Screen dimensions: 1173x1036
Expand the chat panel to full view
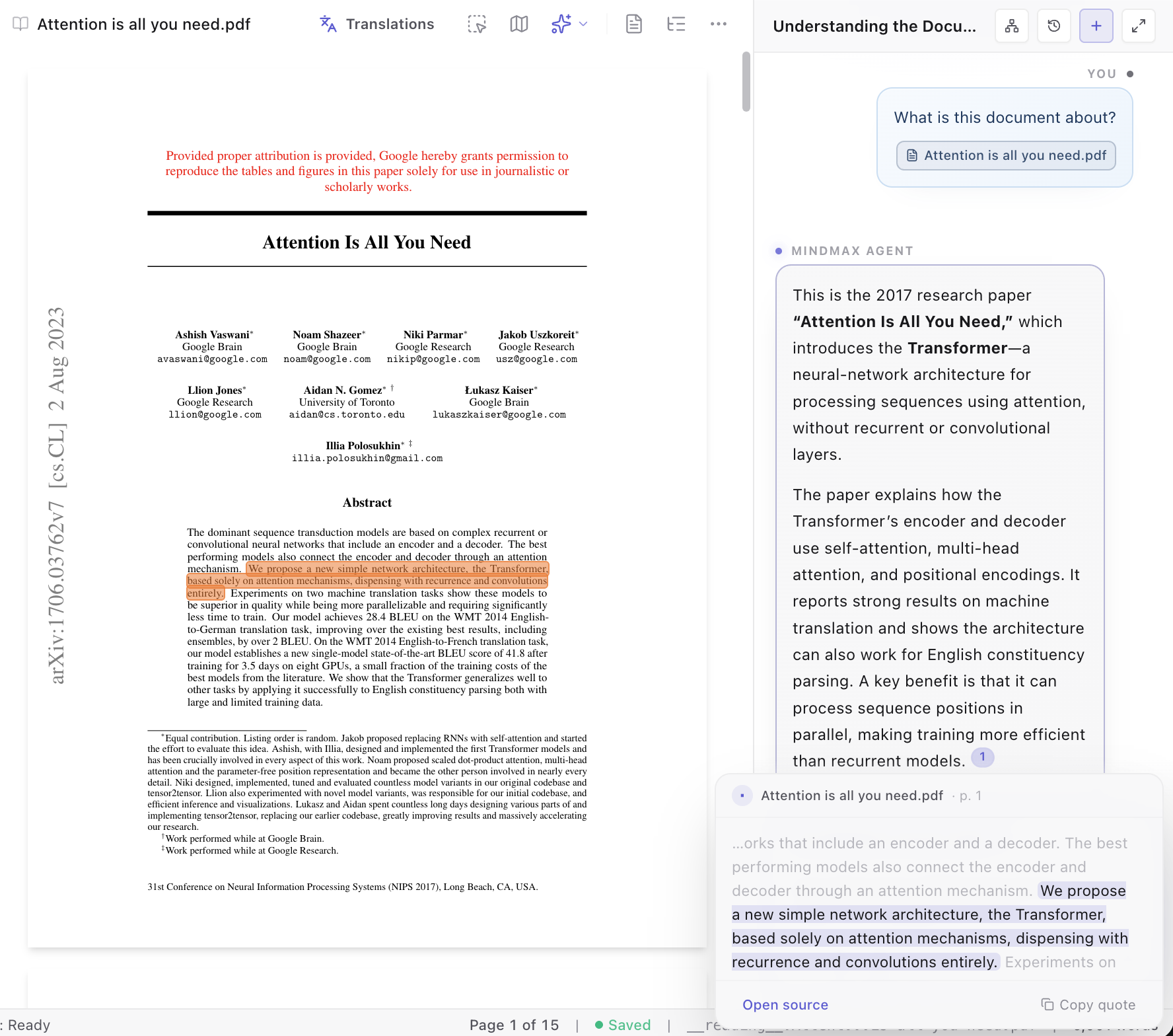click(1139, 26)
